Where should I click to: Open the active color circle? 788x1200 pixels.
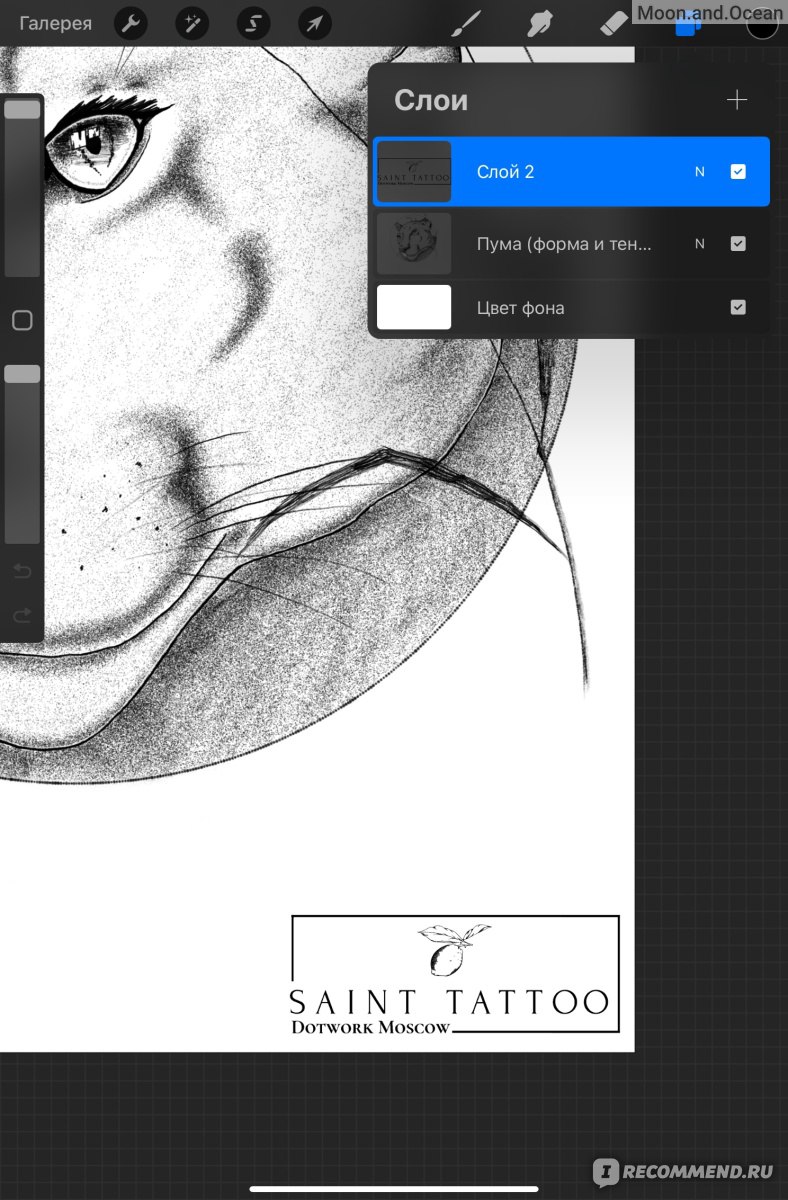[762, 24]
